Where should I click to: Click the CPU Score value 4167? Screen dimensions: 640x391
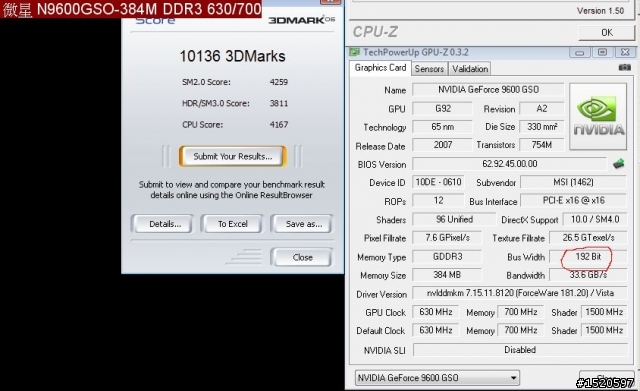[279, 124]
